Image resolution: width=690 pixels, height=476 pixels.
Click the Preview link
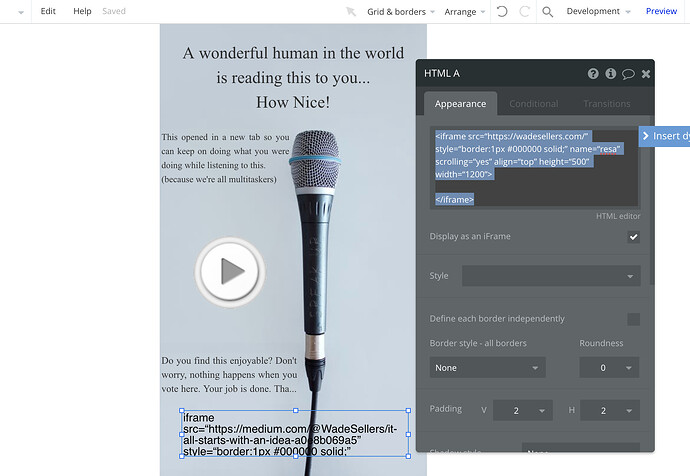click(661, 11)
